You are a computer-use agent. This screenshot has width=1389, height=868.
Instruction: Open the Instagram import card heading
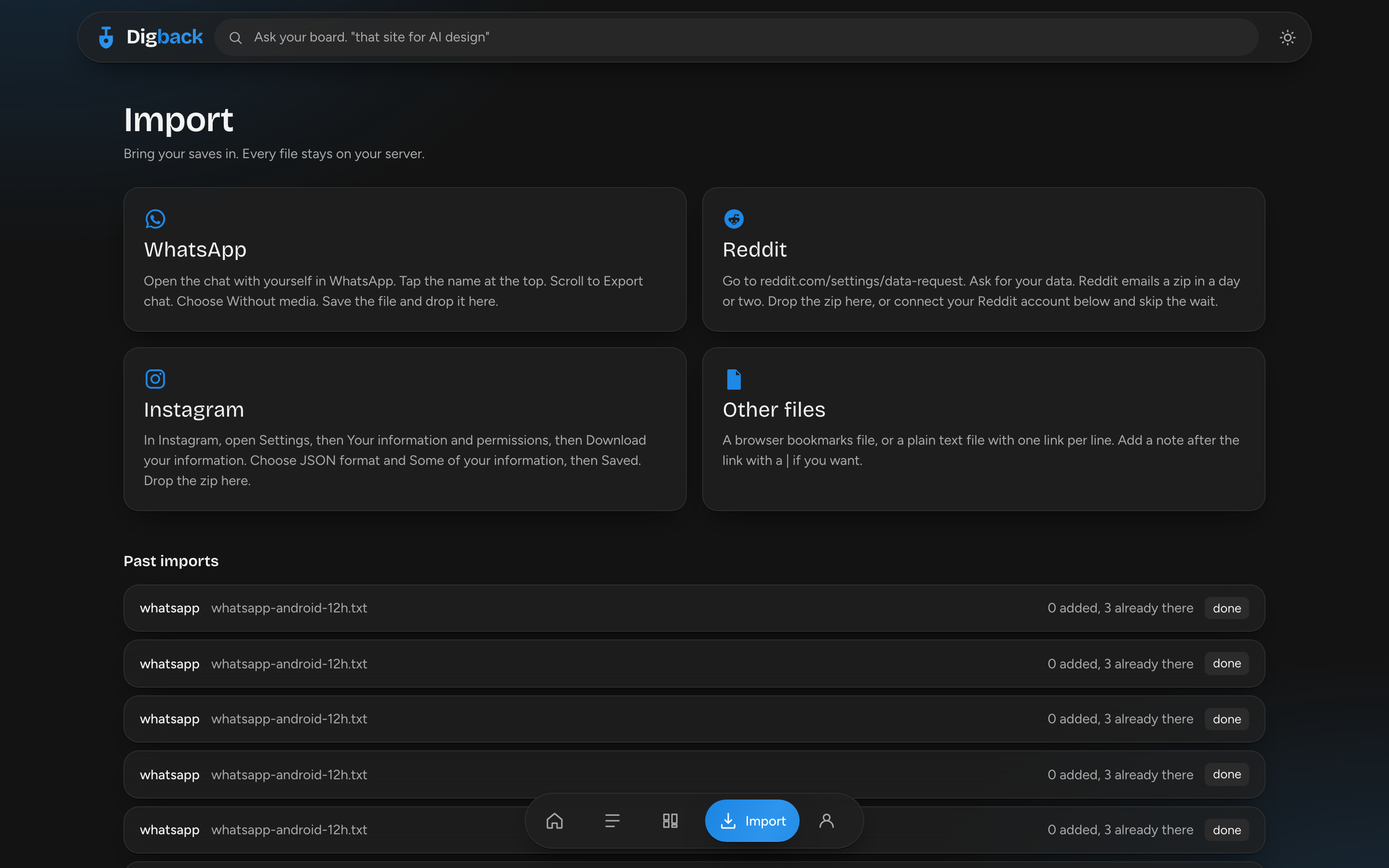[x=194, y=410]
